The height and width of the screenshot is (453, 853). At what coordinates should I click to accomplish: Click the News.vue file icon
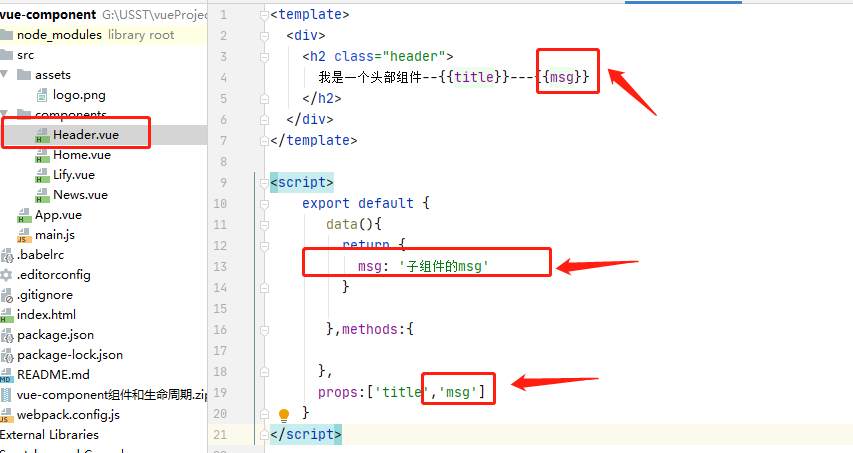42,196
